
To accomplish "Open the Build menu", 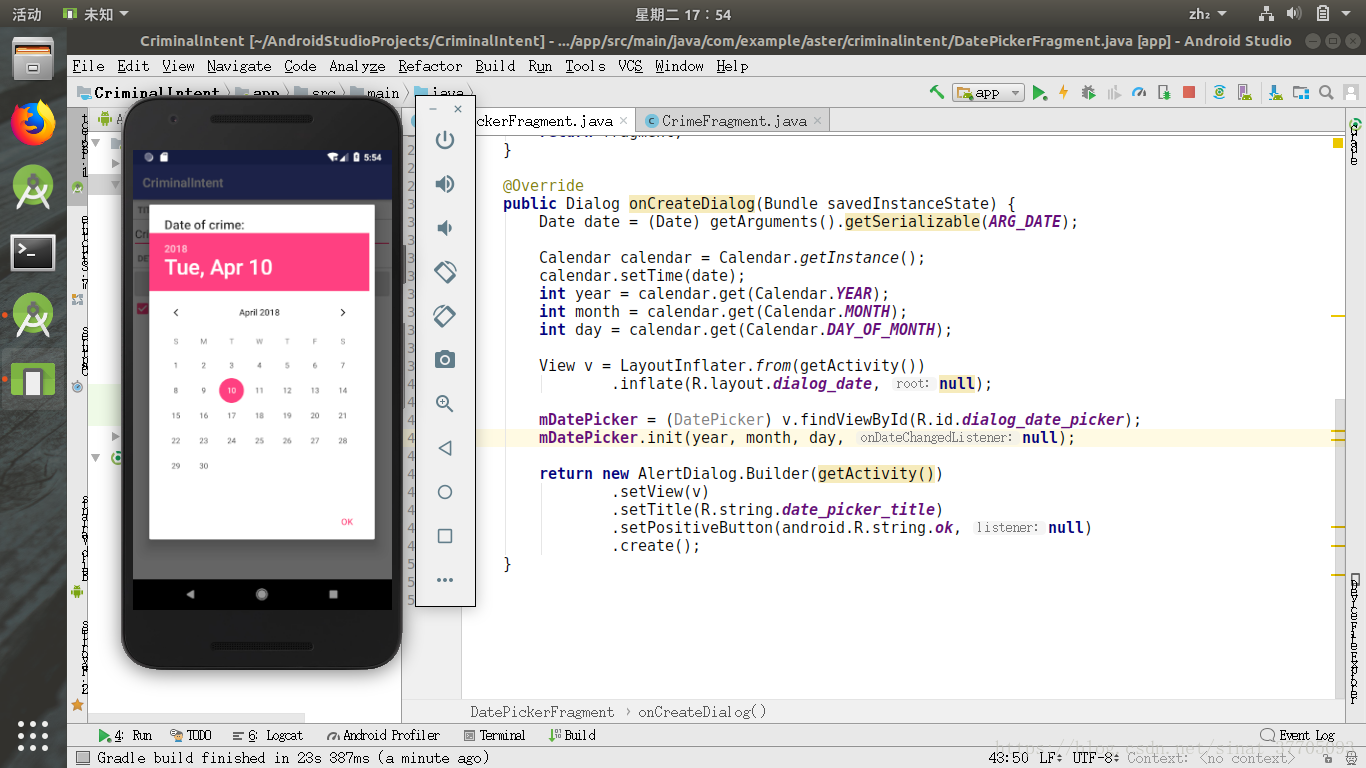I will (x=495, y=66).
